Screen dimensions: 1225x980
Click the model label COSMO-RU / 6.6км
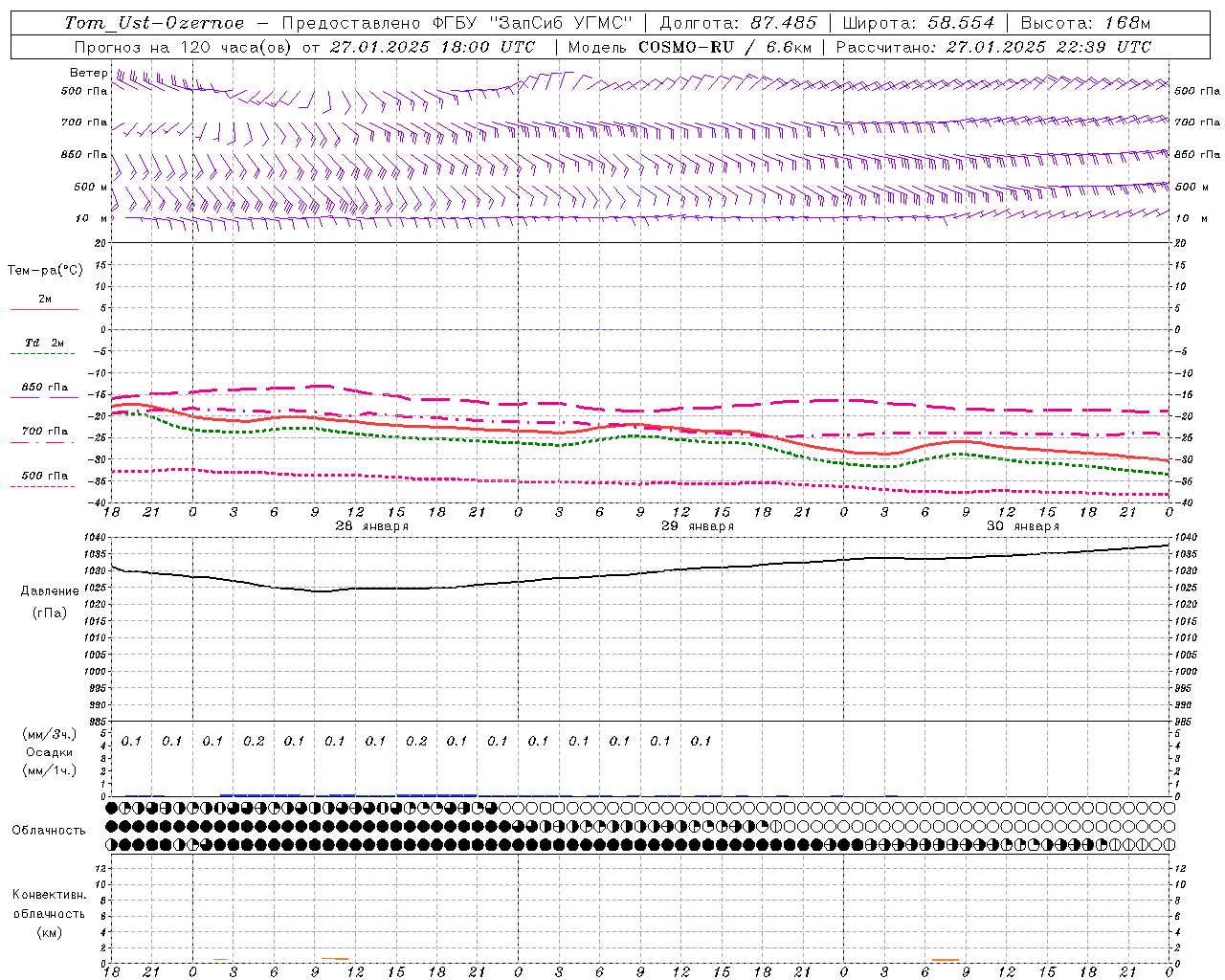pyautogui.click(x=724, y=47)
